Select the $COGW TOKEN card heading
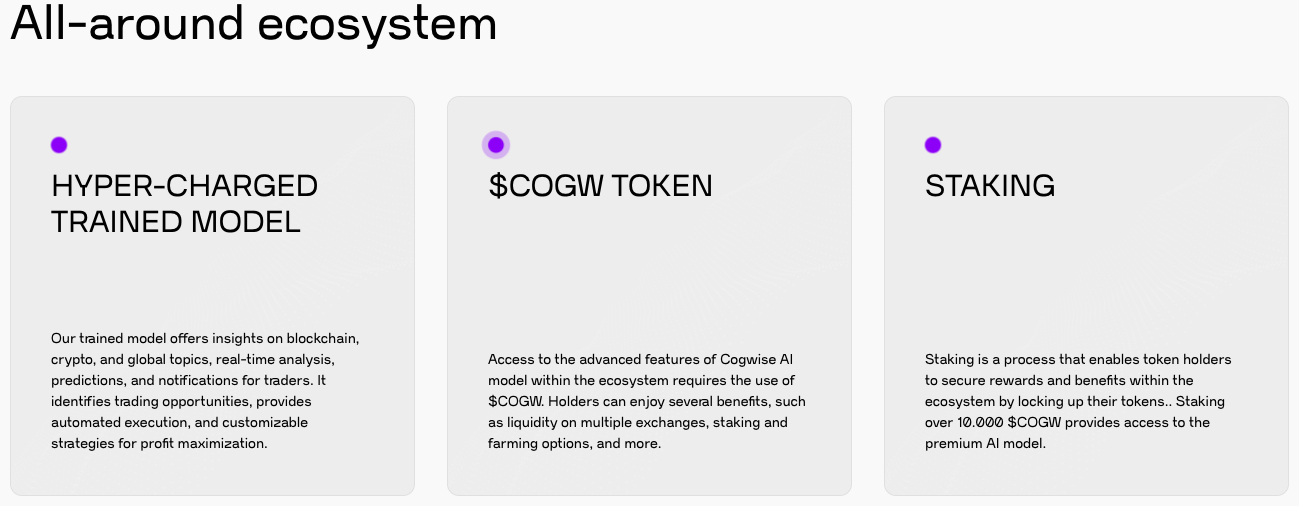This screenshot has height=506, width=1299. 600,186
